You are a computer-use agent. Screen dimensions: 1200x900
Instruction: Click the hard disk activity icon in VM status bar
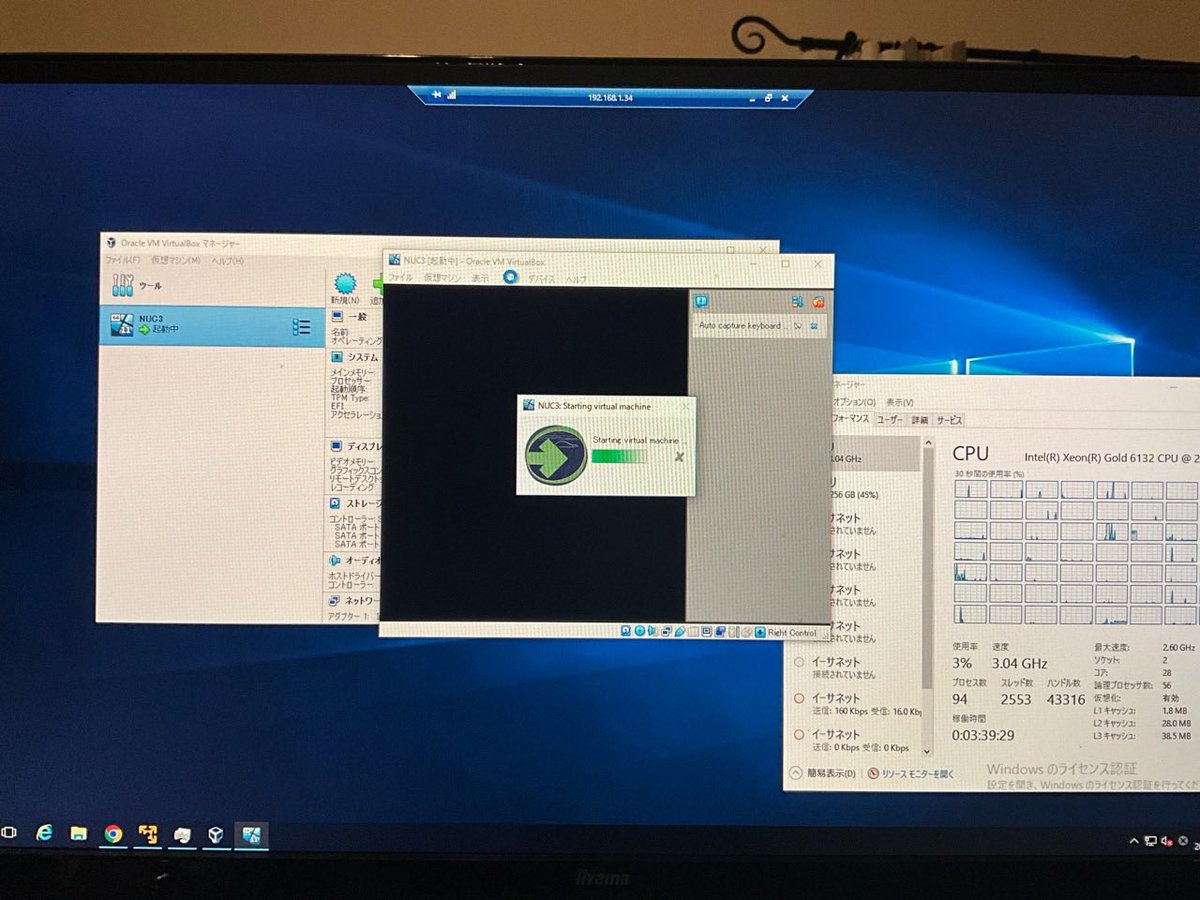click(x=626, y=631)
